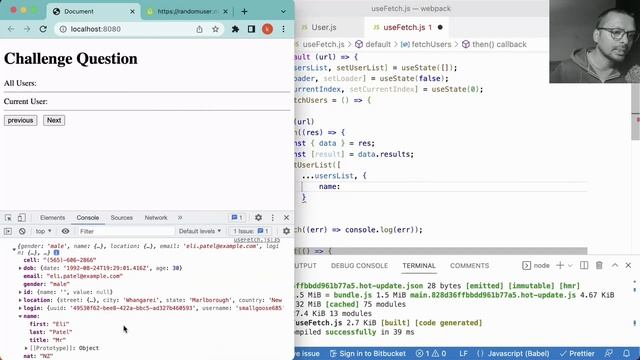
Task: Reload the localhost page
Action: [x=43, y=29]
